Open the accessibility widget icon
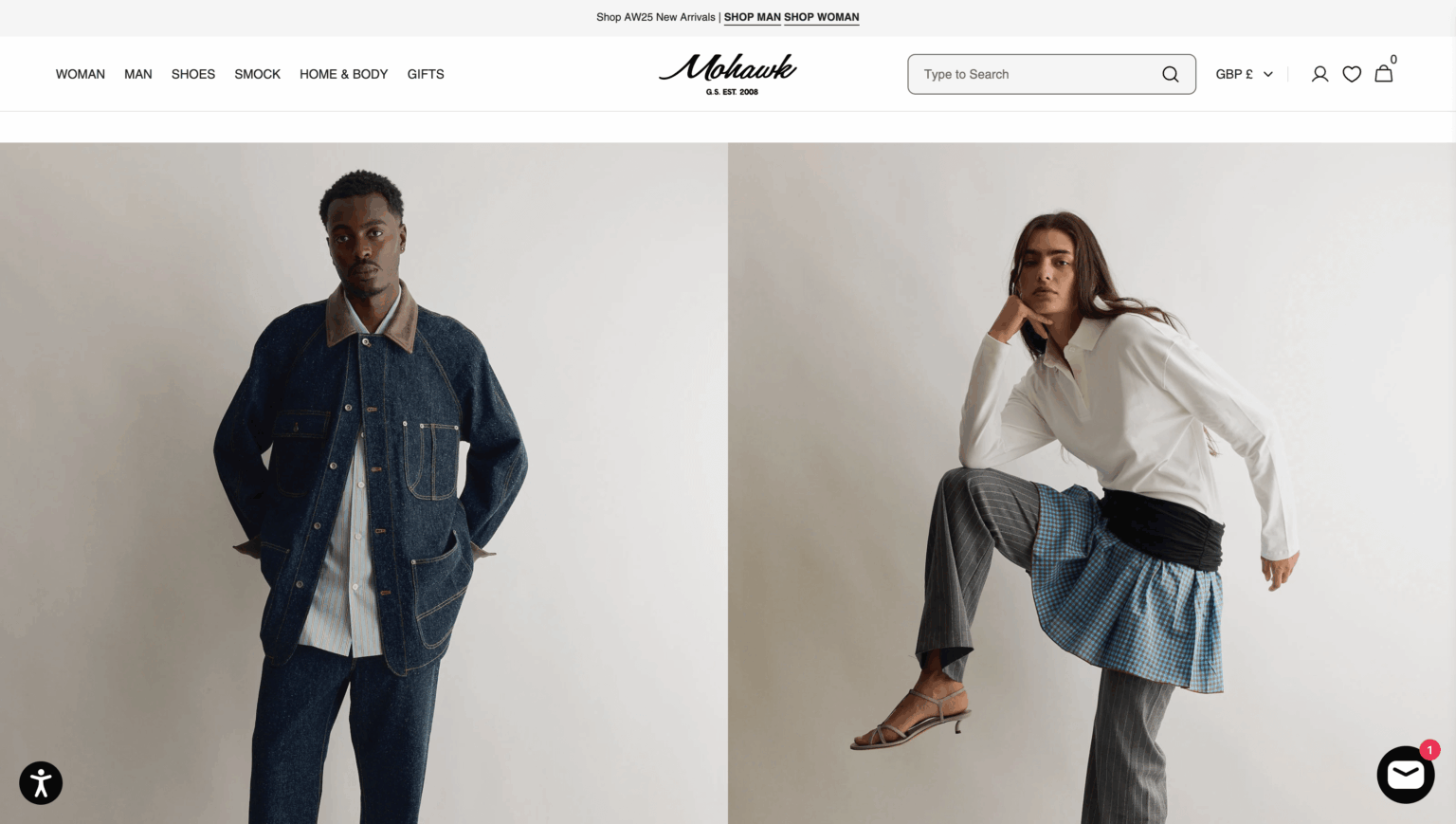 pyautogui.click(x=41, y=783)
